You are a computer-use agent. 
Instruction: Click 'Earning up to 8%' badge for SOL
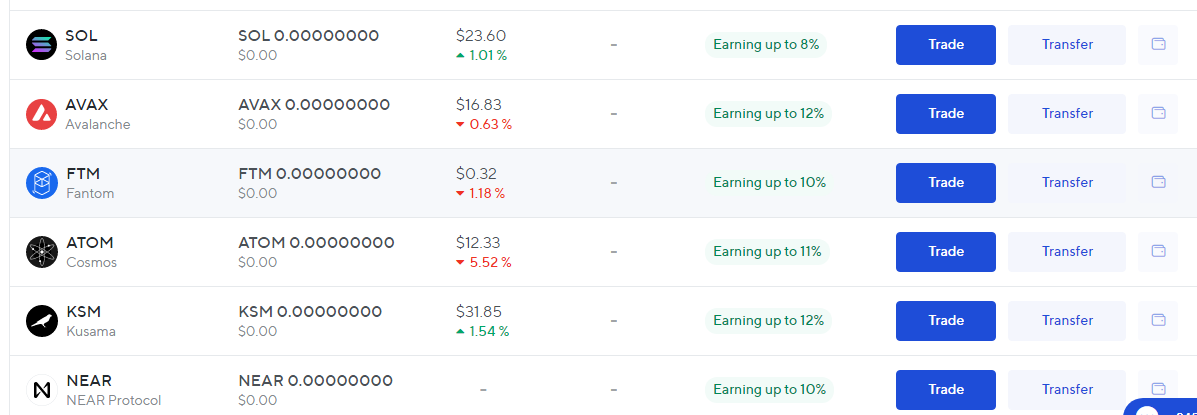[766, 45]
